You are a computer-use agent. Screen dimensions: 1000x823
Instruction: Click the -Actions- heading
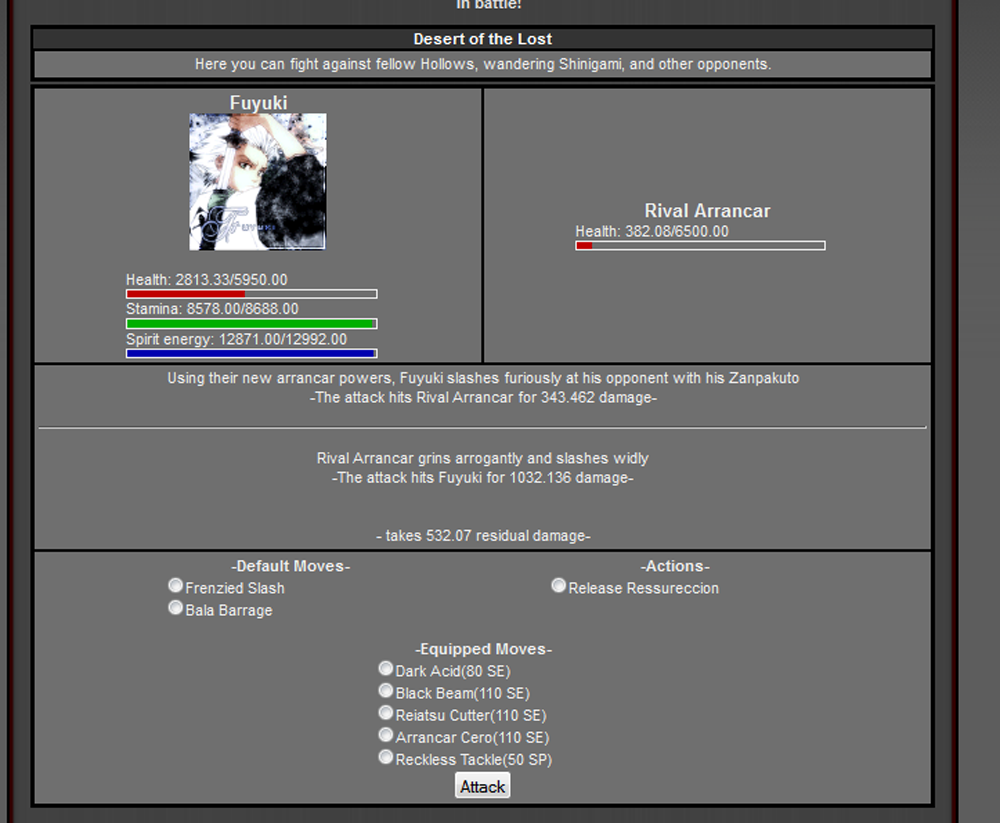[675, 567]
